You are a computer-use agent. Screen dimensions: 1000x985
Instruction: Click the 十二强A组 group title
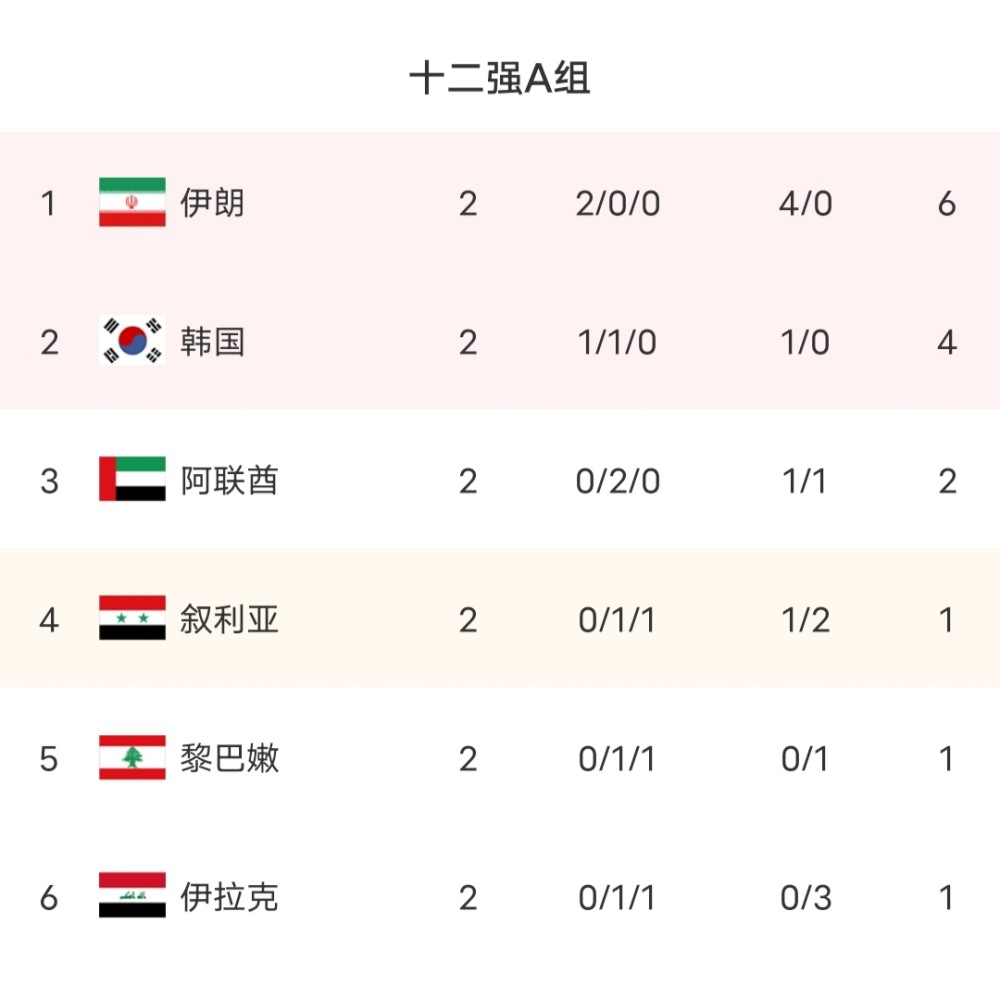pyautogui.click(x=499, y=78)
